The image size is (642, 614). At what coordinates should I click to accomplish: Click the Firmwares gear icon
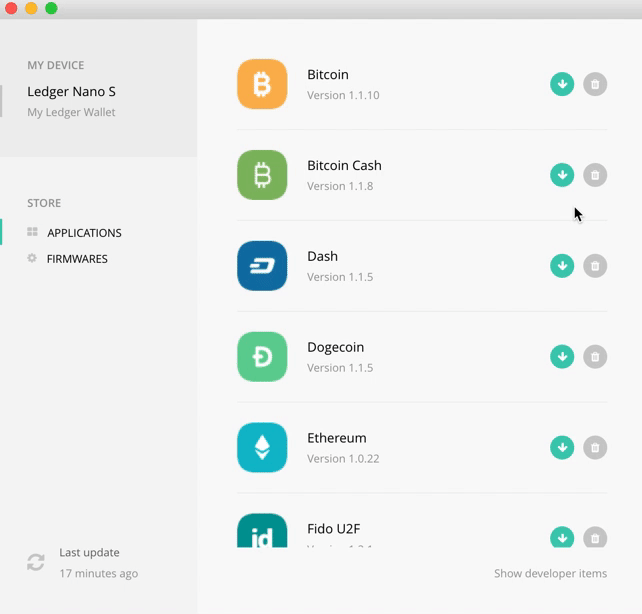[32, 258]
